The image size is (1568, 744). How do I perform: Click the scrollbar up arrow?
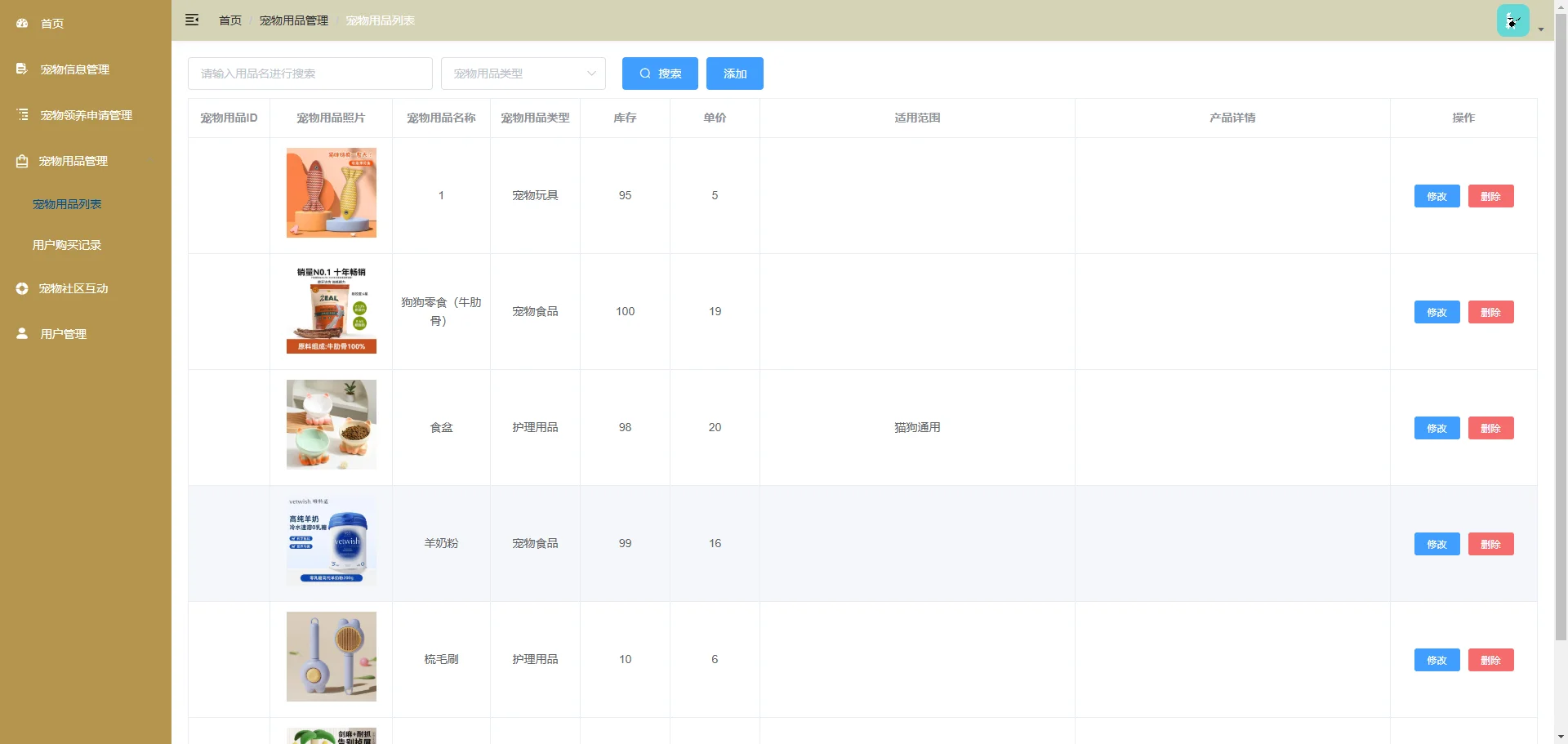(x=1561, y=6)
